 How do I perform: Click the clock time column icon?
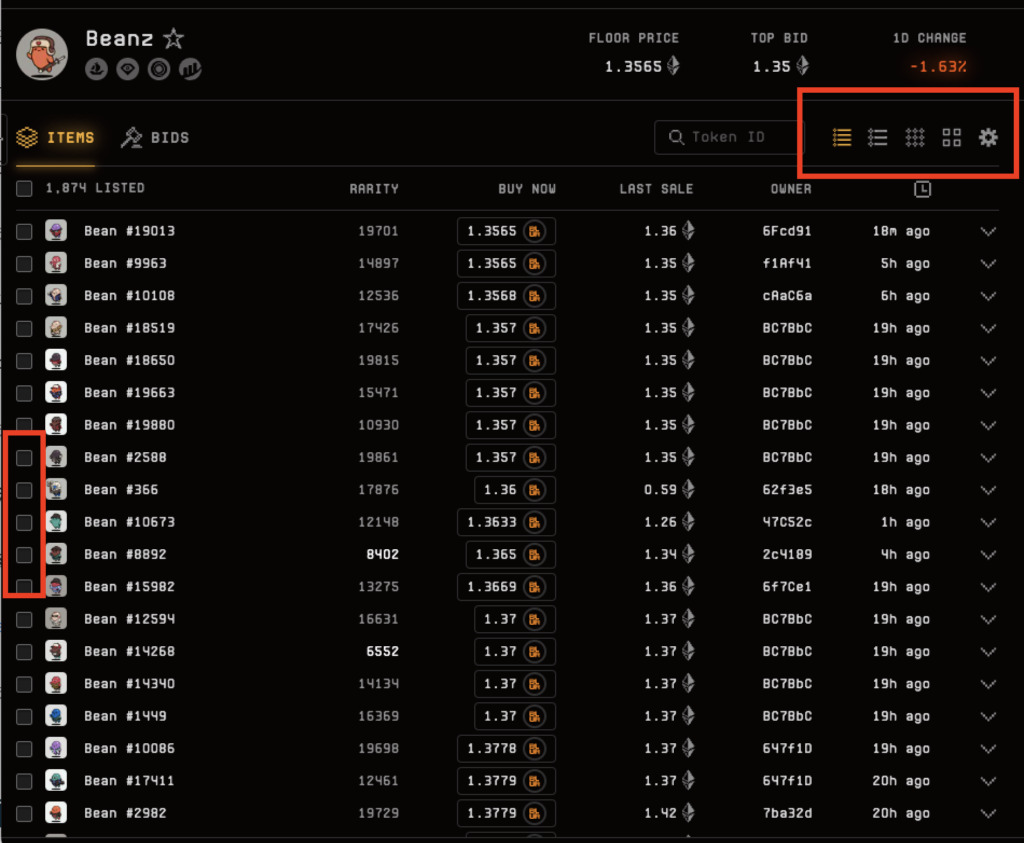coord(922,189)
